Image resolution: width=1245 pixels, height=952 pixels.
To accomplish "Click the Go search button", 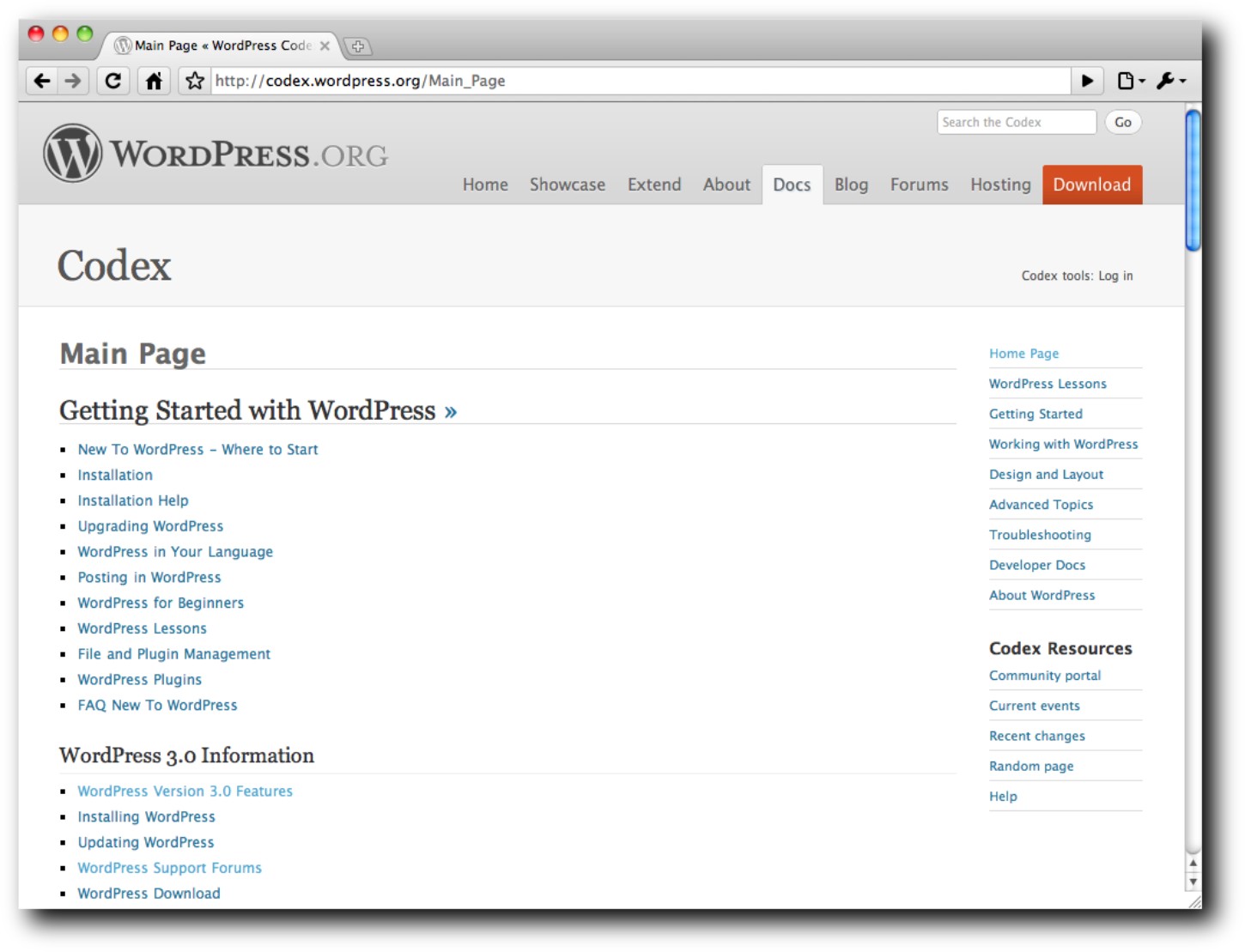I will tap(1123, 122).
